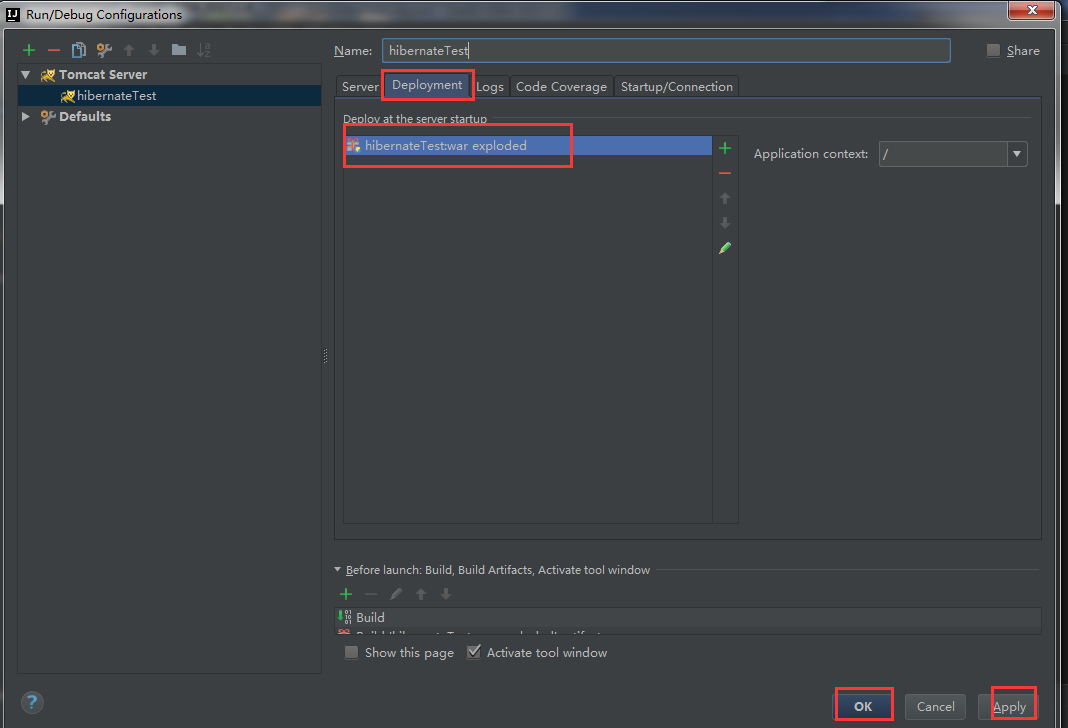Click the Cancel button

click(935, 706)
